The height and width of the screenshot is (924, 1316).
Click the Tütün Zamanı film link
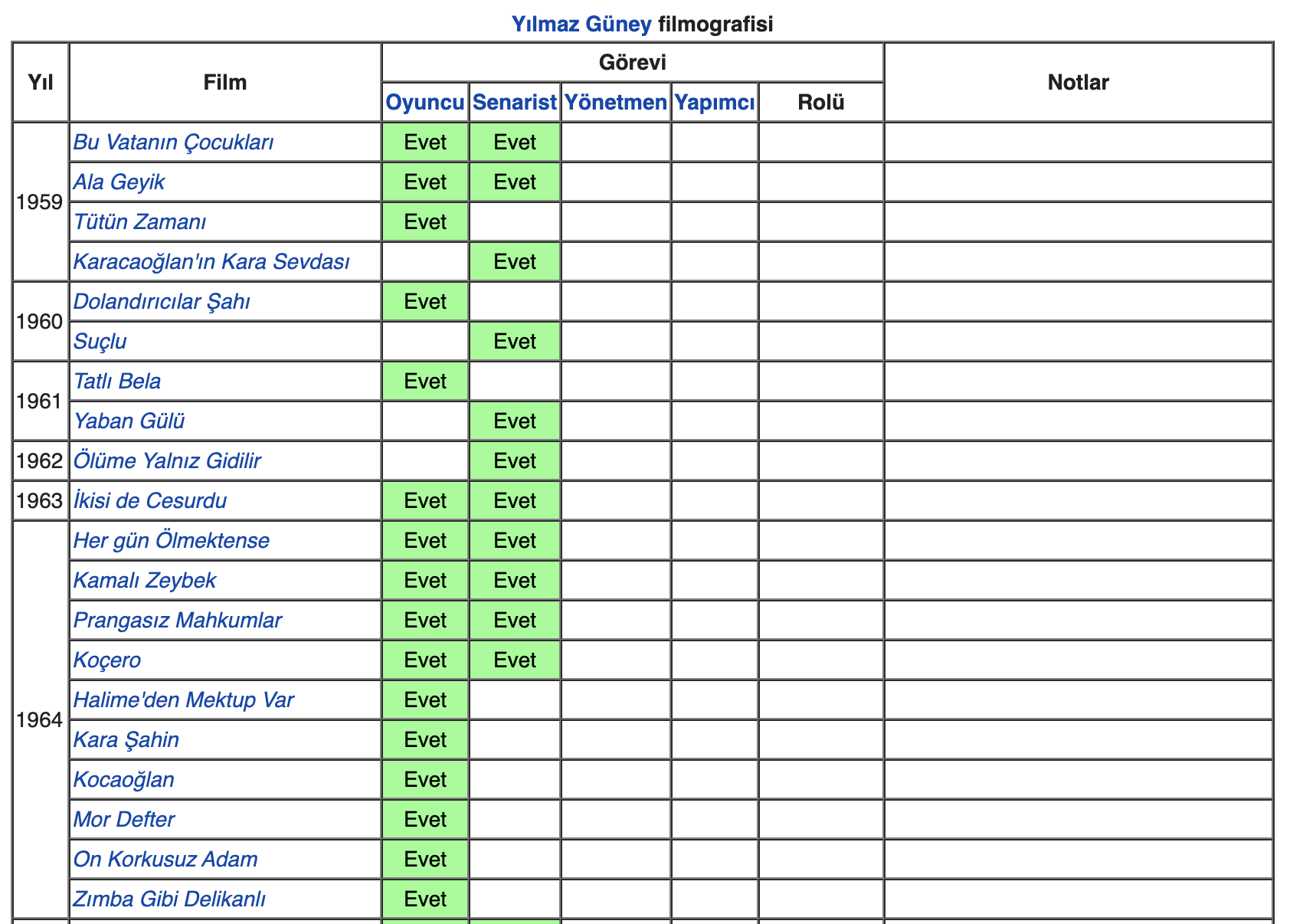point(140,222)
